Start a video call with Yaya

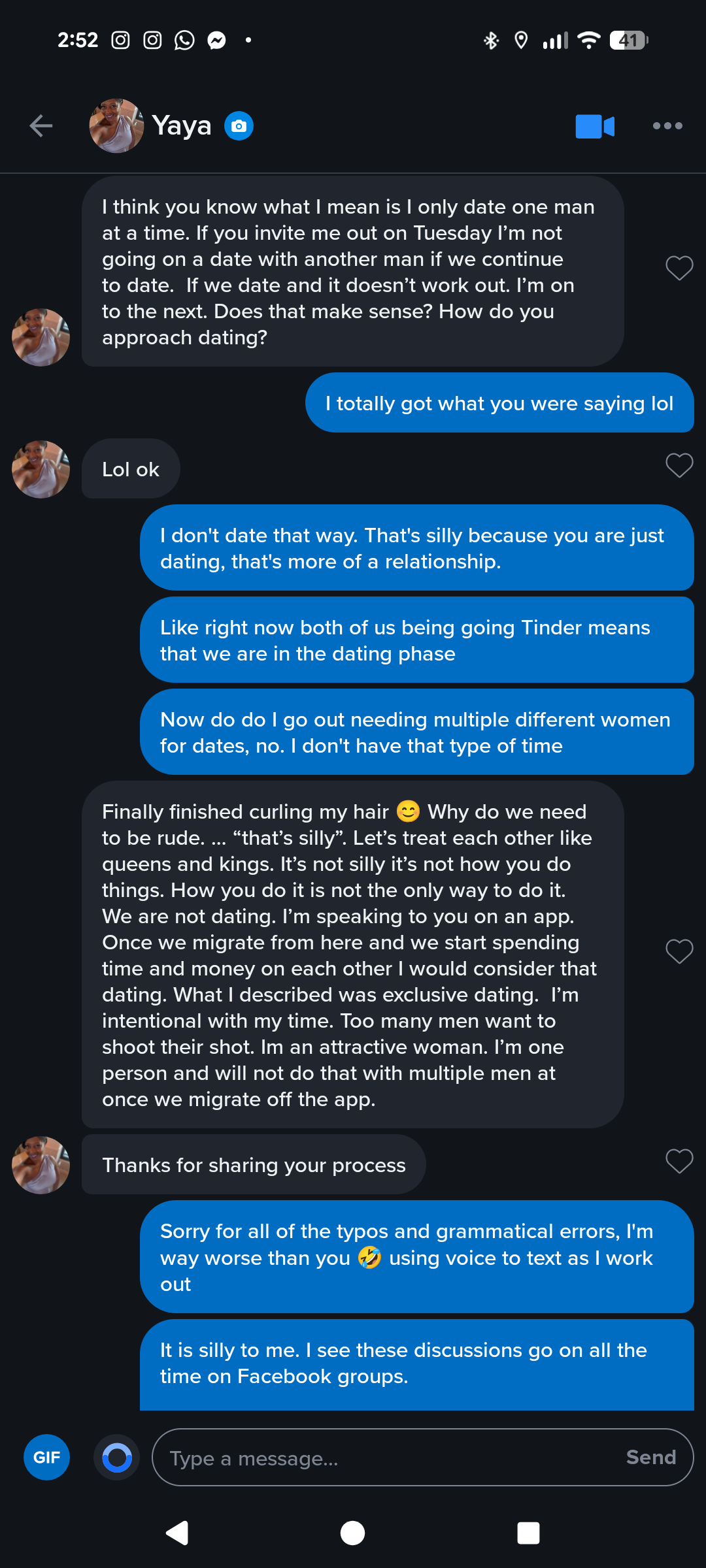coord(594,126)
